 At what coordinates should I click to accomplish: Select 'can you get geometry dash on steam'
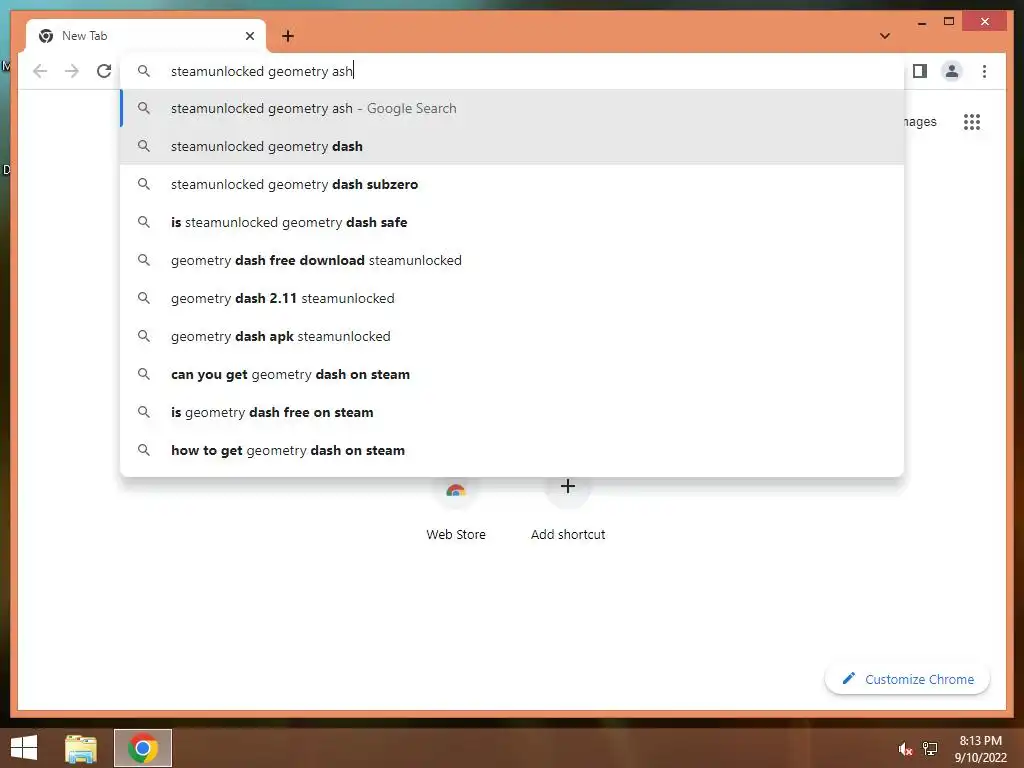point(513,374)
